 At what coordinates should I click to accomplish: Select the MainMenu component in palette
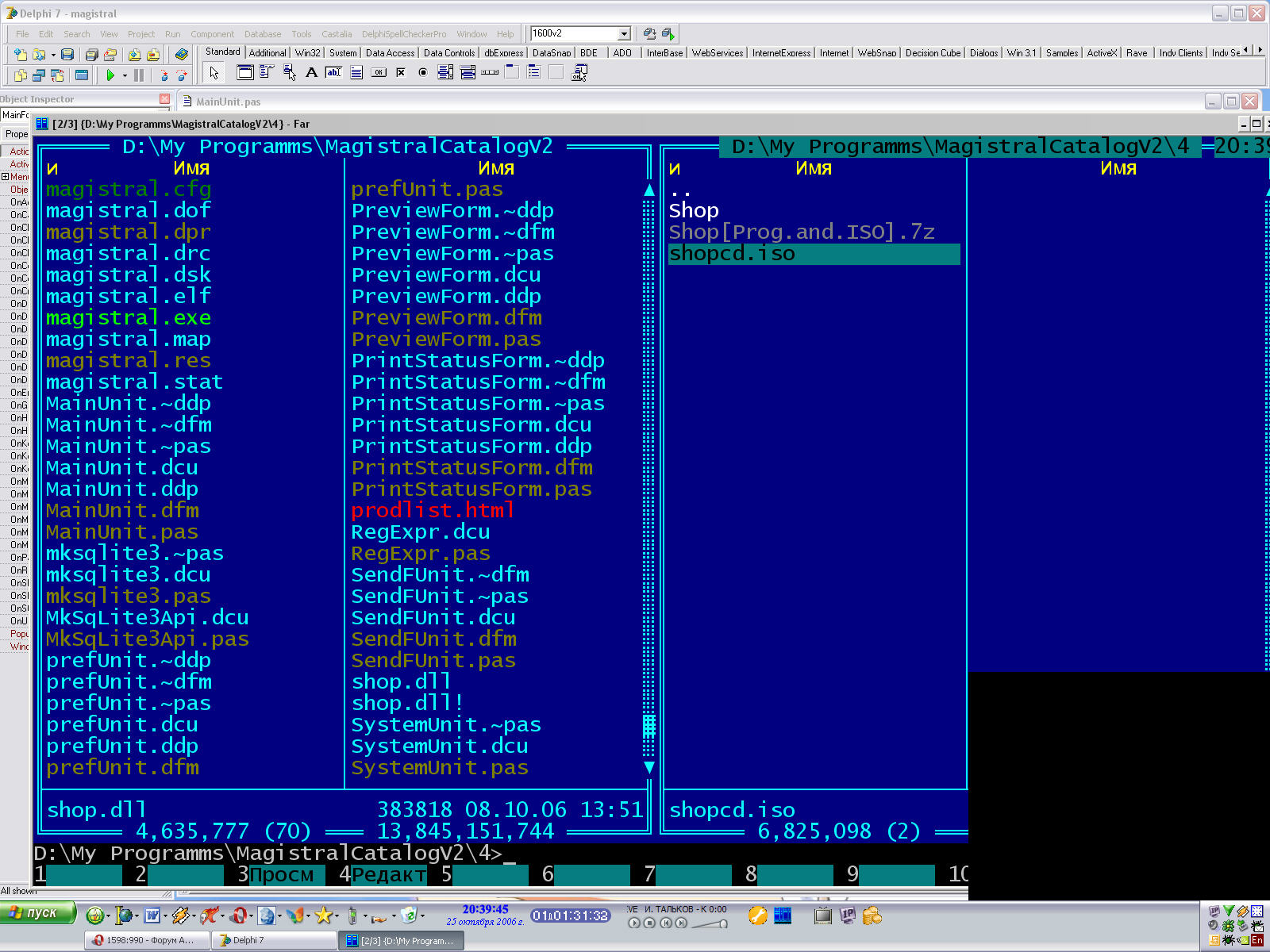pos(267,73)
